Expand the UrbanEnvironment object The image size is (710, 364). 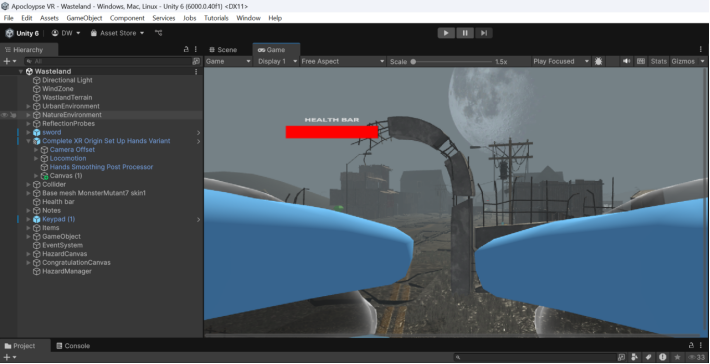point(29,106)
